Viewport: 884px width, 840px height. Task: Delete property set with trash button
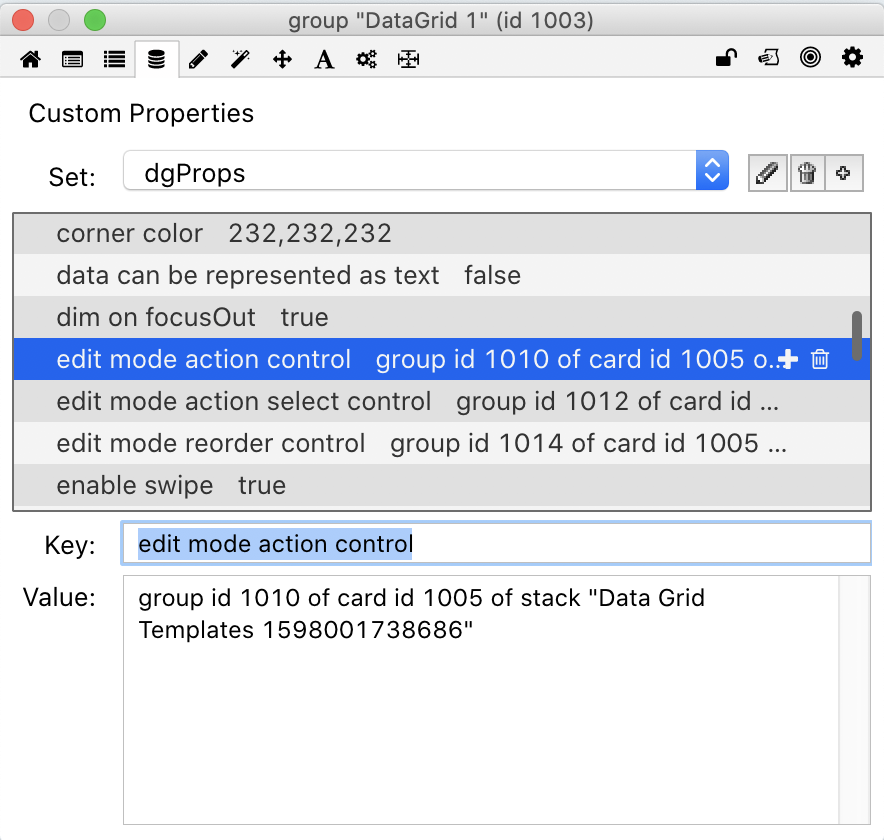tap(806, 173)
